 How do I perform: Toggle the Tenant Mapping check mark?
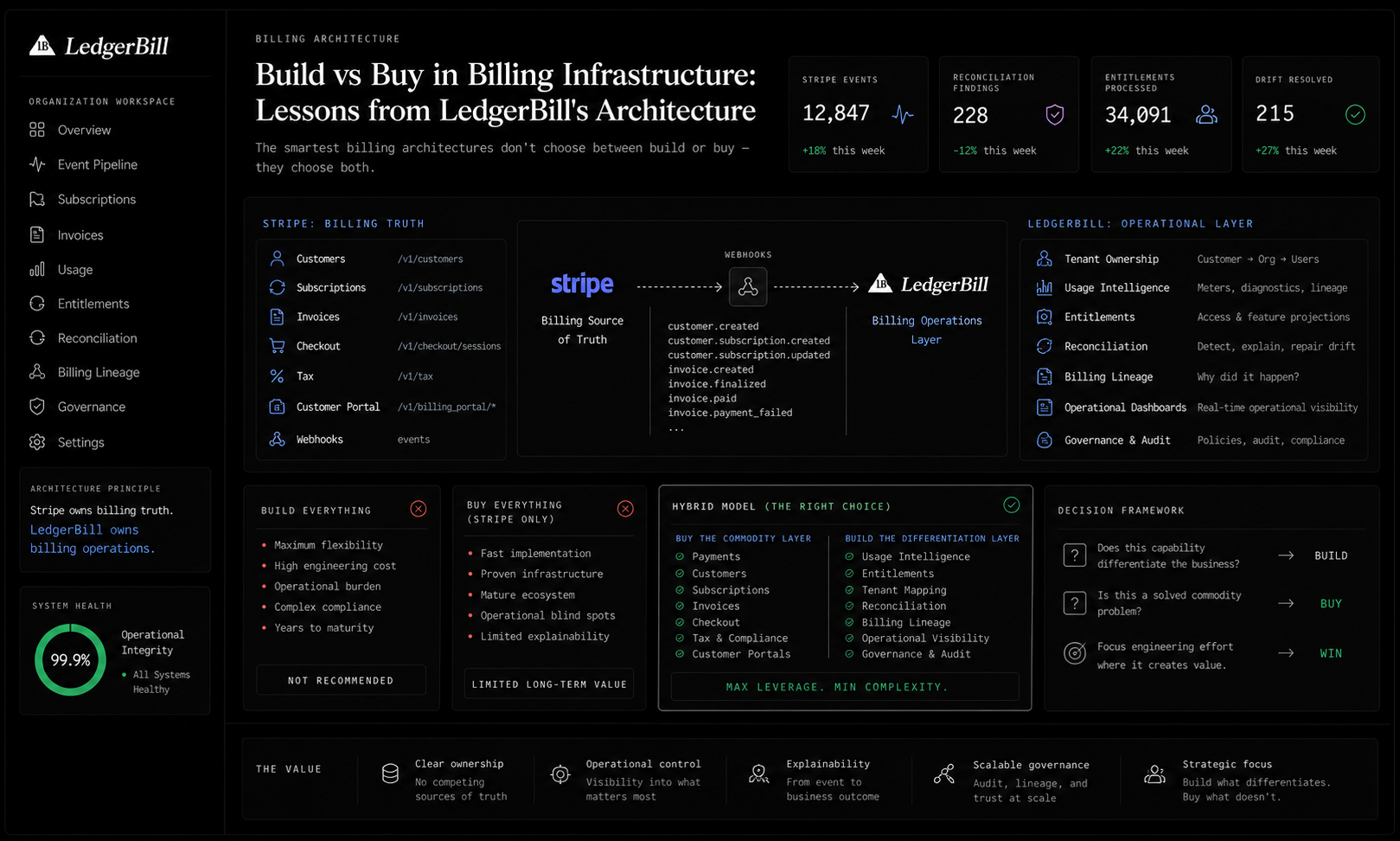849,590
